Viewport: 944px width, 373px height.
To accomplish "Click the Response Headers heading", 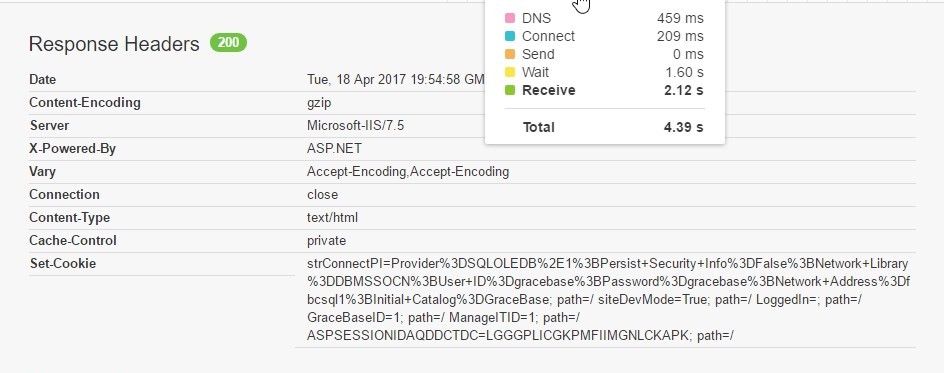I will [x=114, y=44].
